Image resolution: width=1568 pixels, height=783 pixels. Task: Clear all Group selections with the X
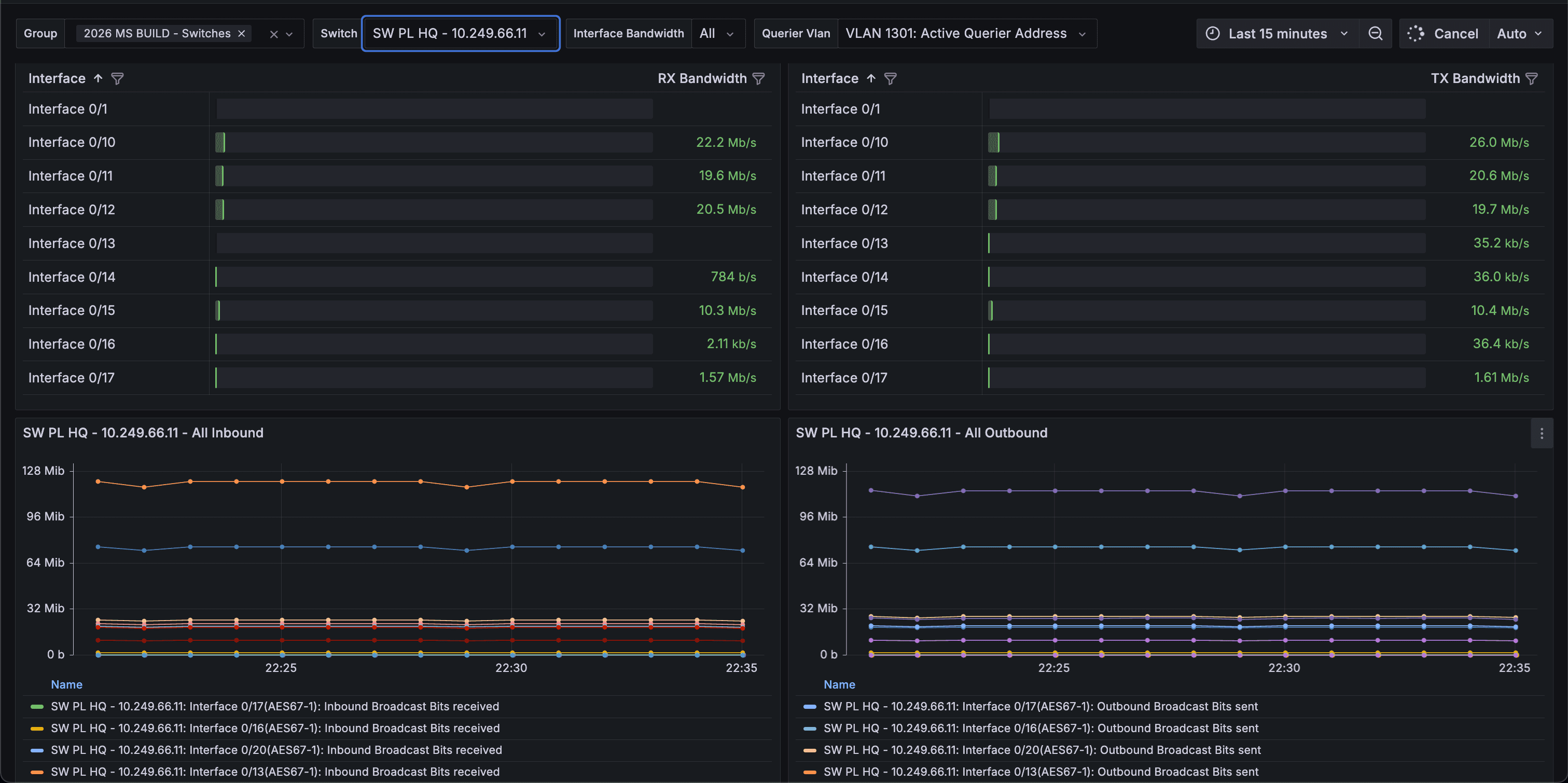(x=274, y=34)
